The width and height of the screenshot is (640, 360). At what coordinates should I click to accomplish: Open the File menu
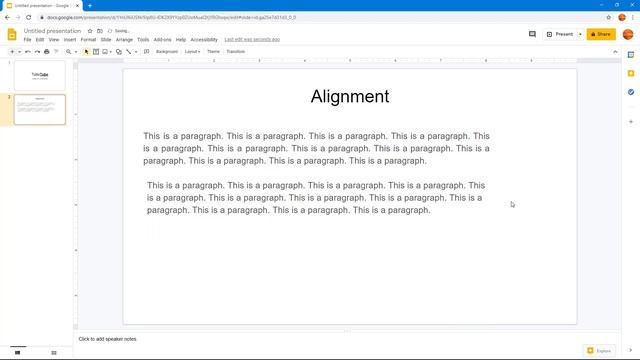[x=27, y=40]
